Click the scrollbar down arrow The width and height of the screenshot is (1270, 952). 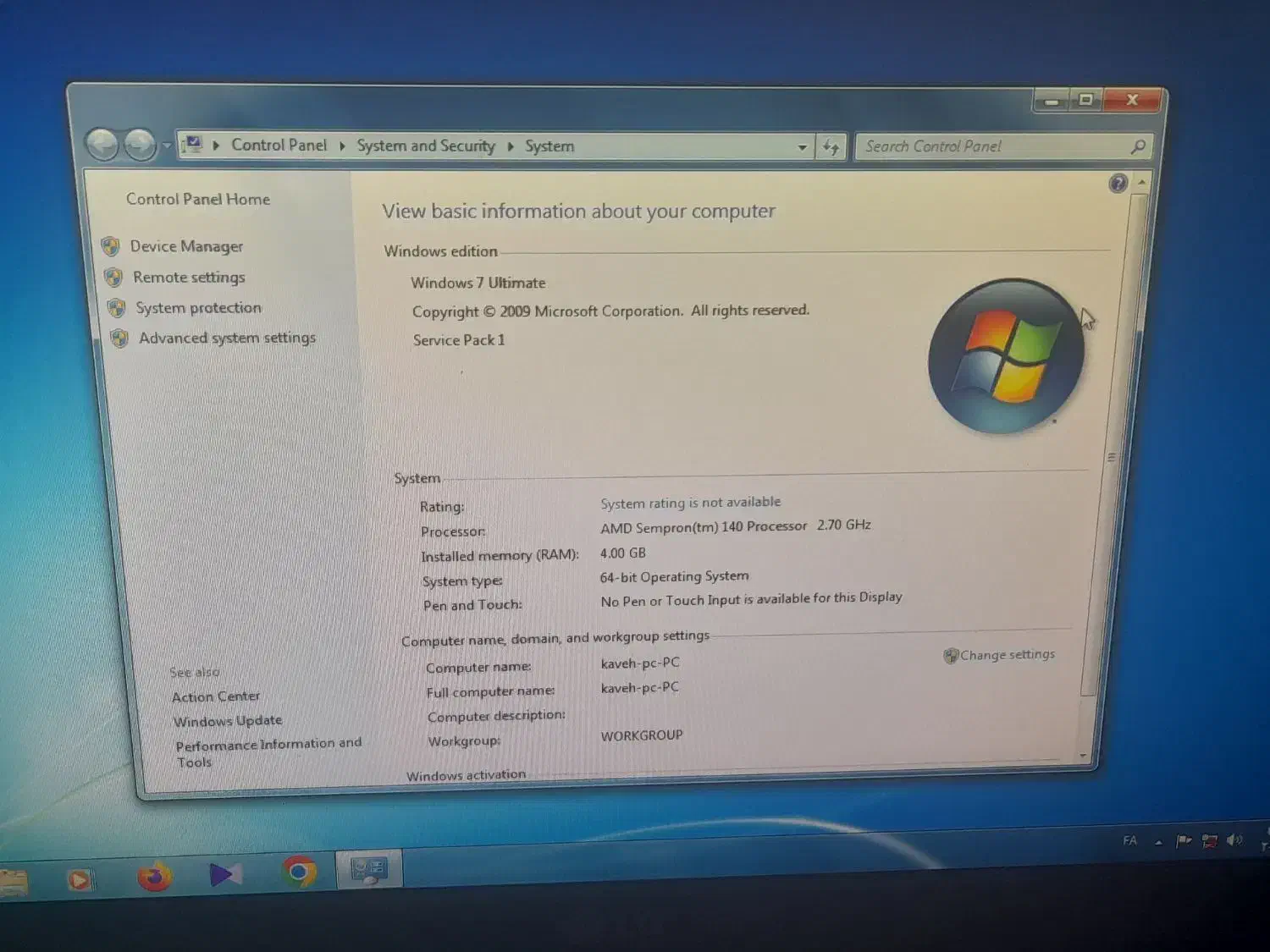coord(1083,756)
